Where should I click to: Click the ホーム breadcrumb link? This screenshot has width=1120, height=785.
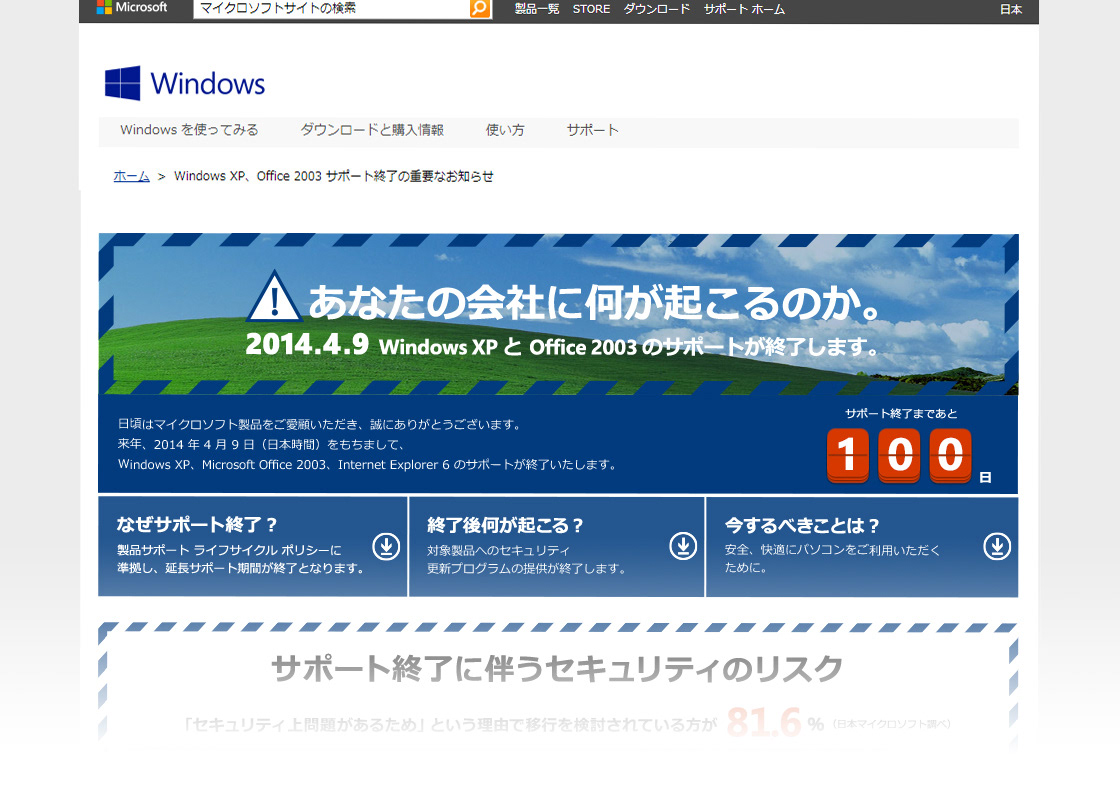coord(131,176)
